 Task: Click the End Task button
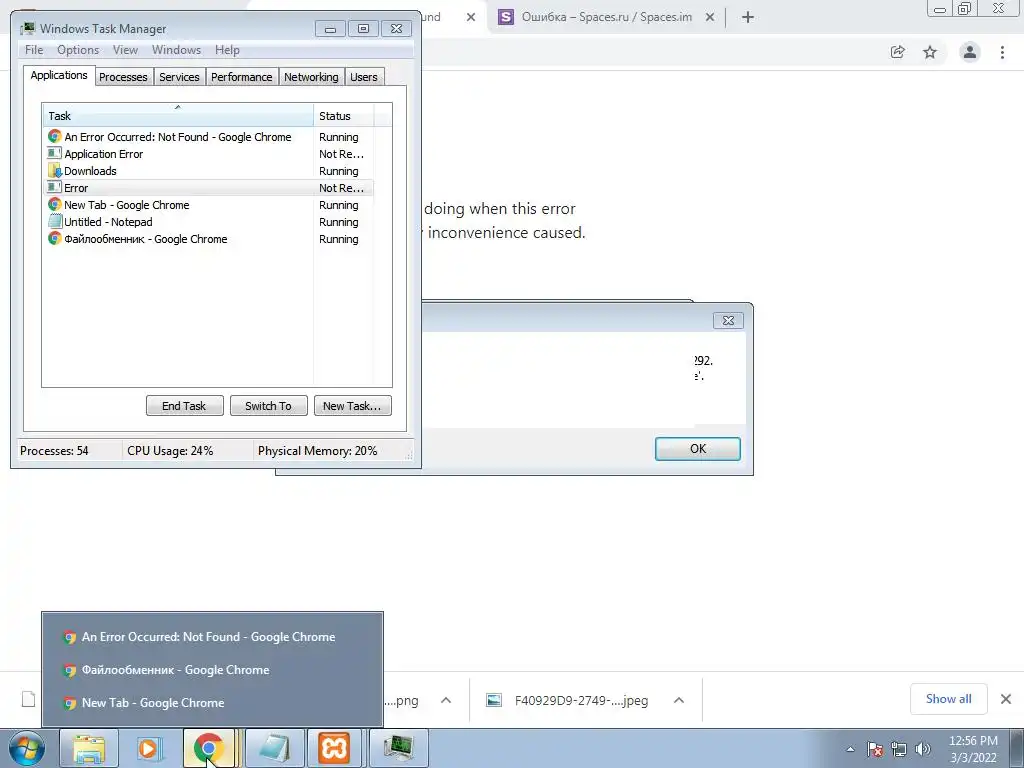(x=184, y=406)
